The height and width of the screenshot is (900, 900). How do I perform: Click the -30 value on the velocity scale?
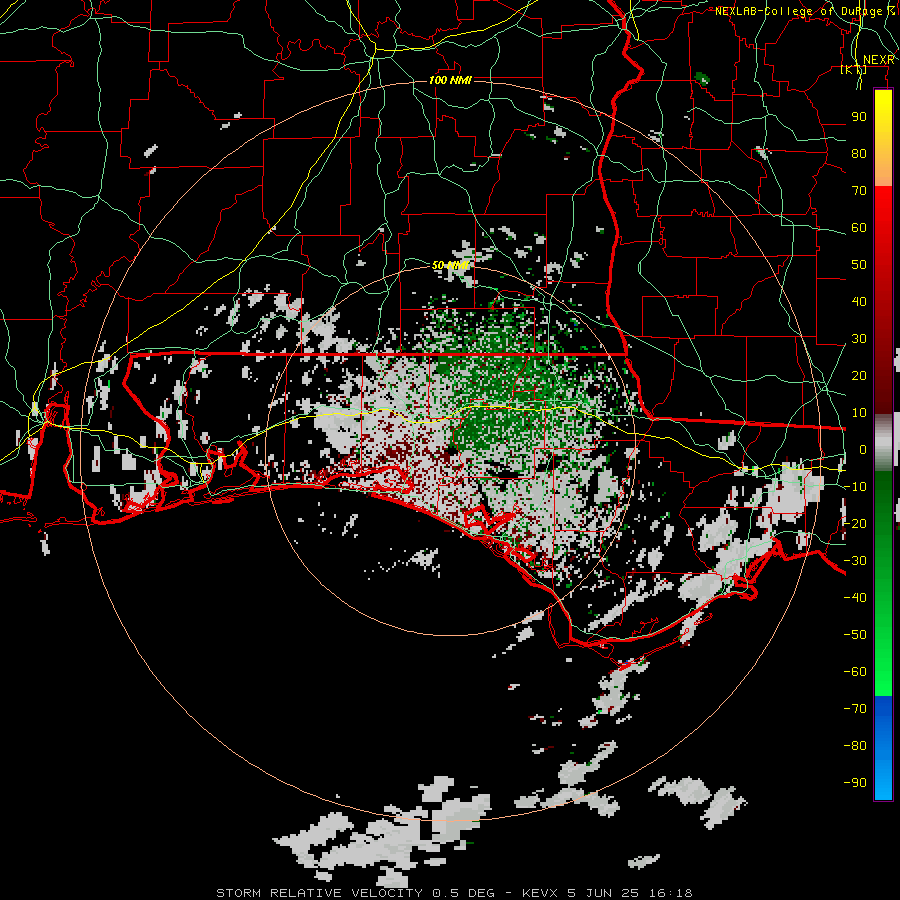point(855,561)
